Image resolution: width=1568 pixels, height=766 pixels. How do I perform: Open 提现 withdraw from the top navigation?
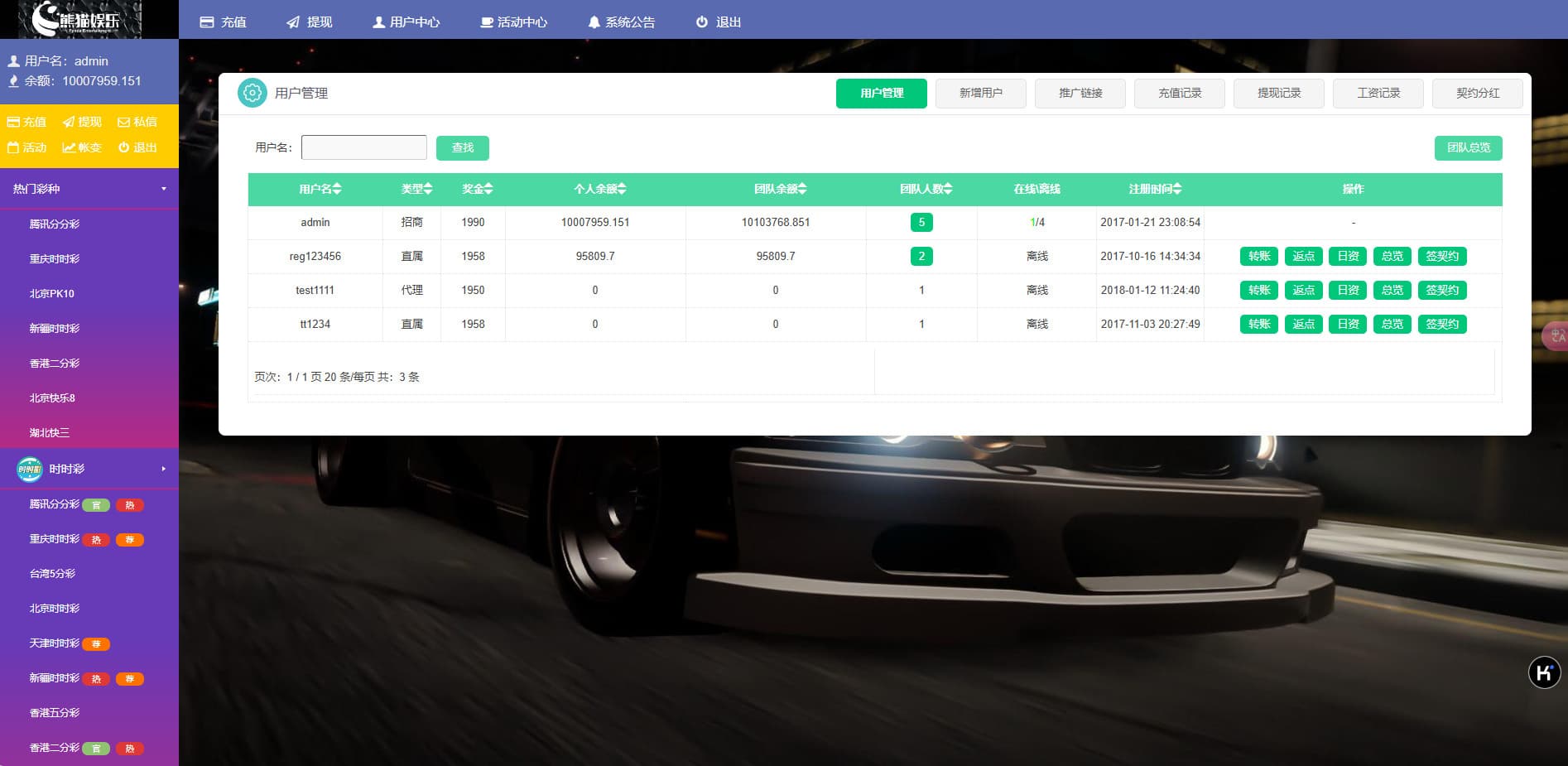[x=309, y=22]
